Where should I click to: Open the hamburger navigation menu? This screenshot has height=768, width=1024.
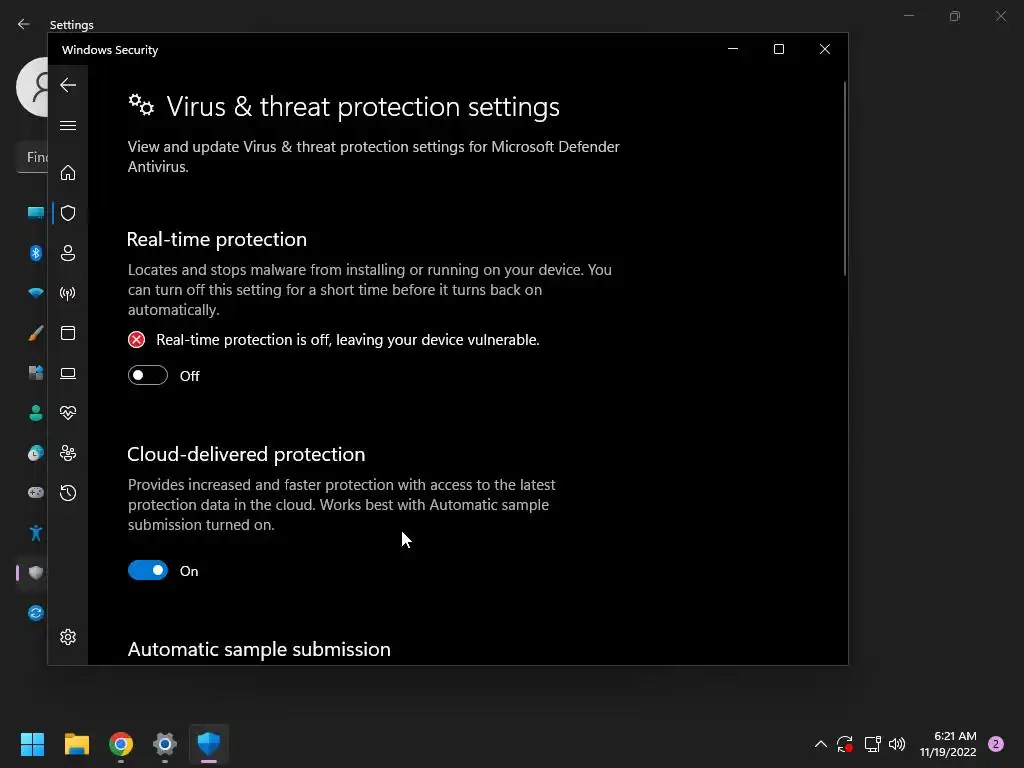point(68,125)
